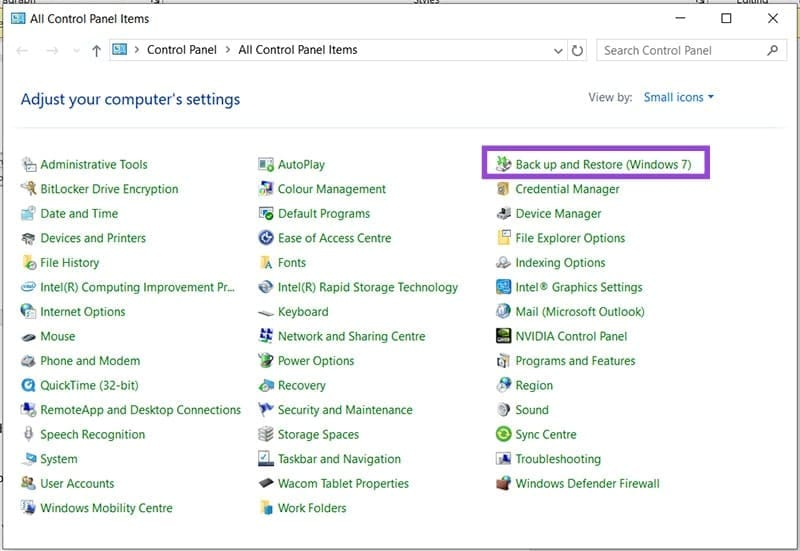This screenshot has height=551, width=800.
Task: Open Back up and Restore (Windows 7)
Action: tap(602, 165)
